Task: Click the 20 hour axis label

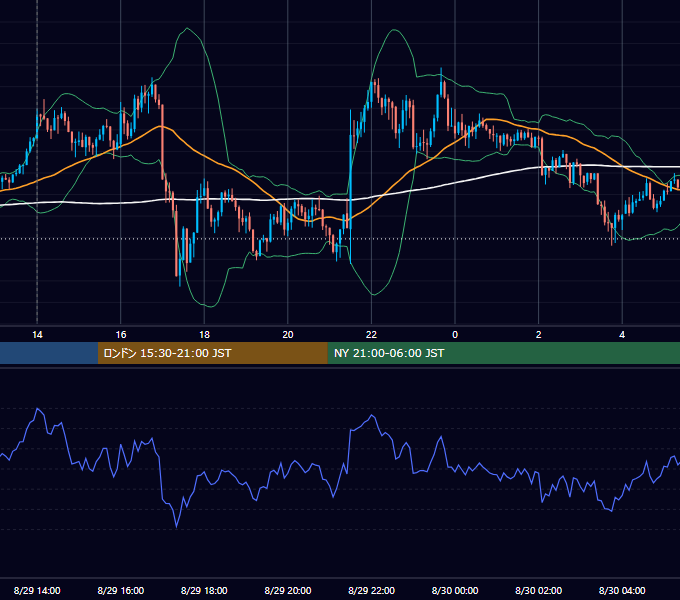Action: [x=288, y=335]
